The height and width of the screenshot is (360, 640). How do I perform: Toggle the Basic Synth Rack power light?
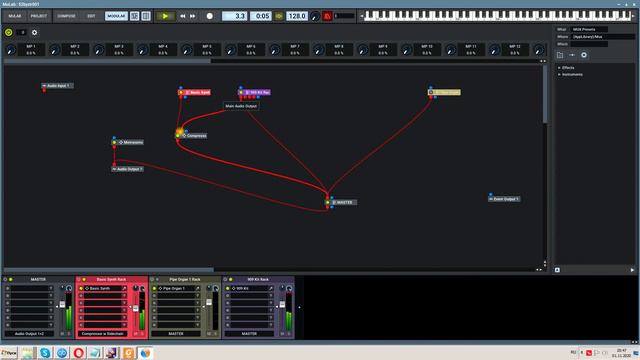(84, 280)
